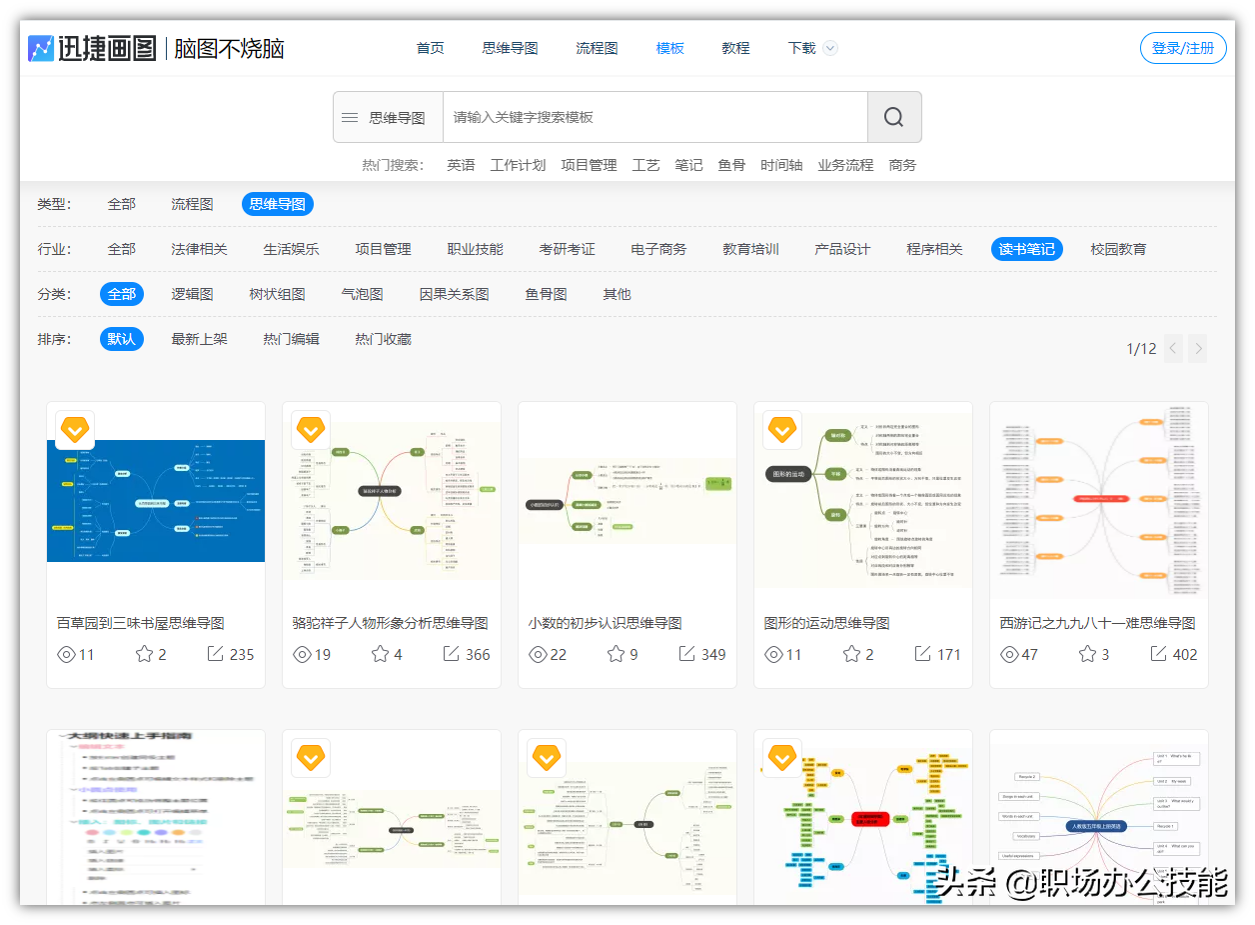Select the 流程图 type filter
Screen dimensions: 1255x925
[191, 203]
